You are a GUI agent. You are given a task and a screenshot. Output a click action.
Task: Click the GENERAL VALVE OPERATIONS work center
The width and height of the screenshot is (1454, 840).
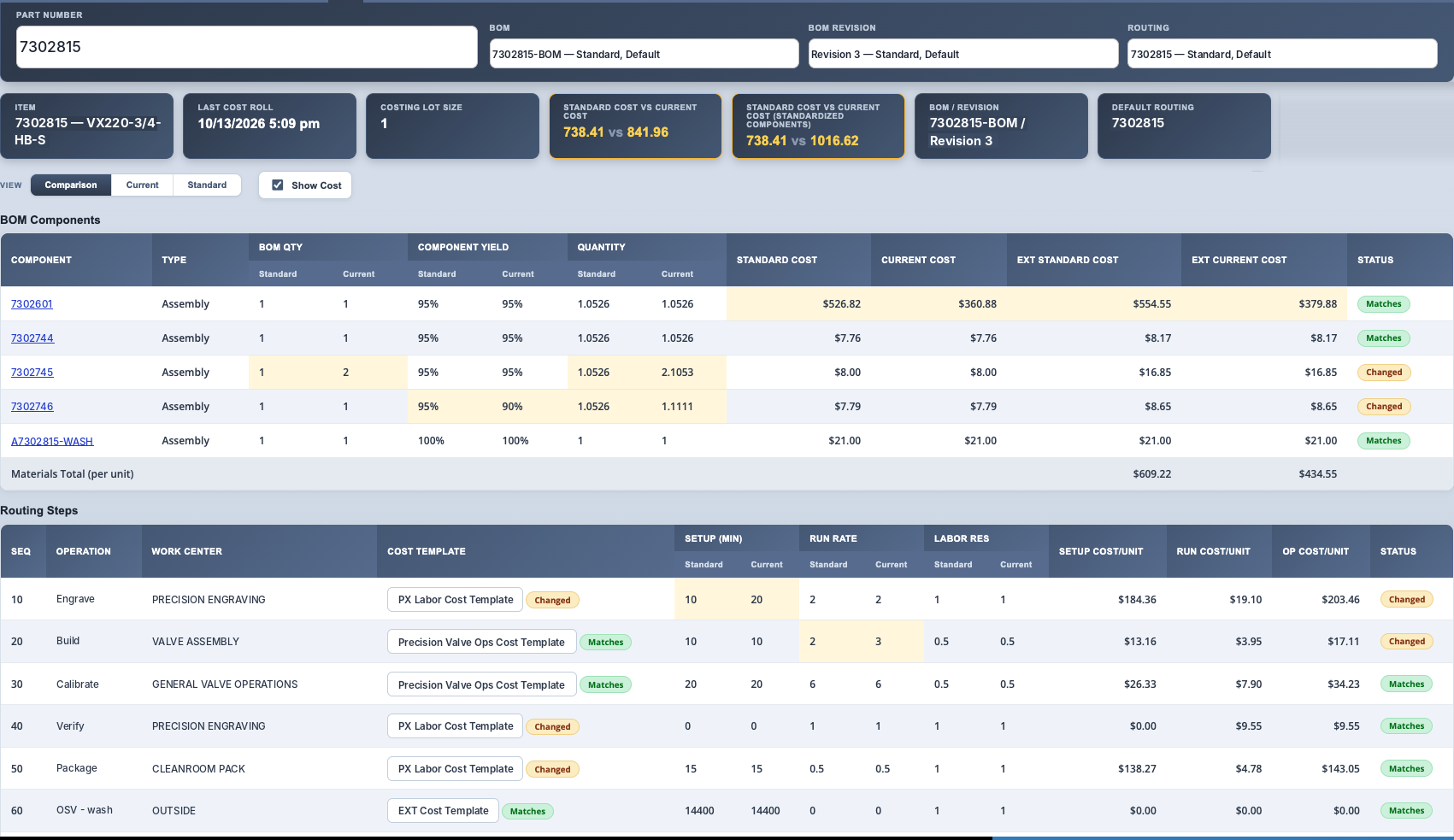pyautogui.click(x=225, y=684)
